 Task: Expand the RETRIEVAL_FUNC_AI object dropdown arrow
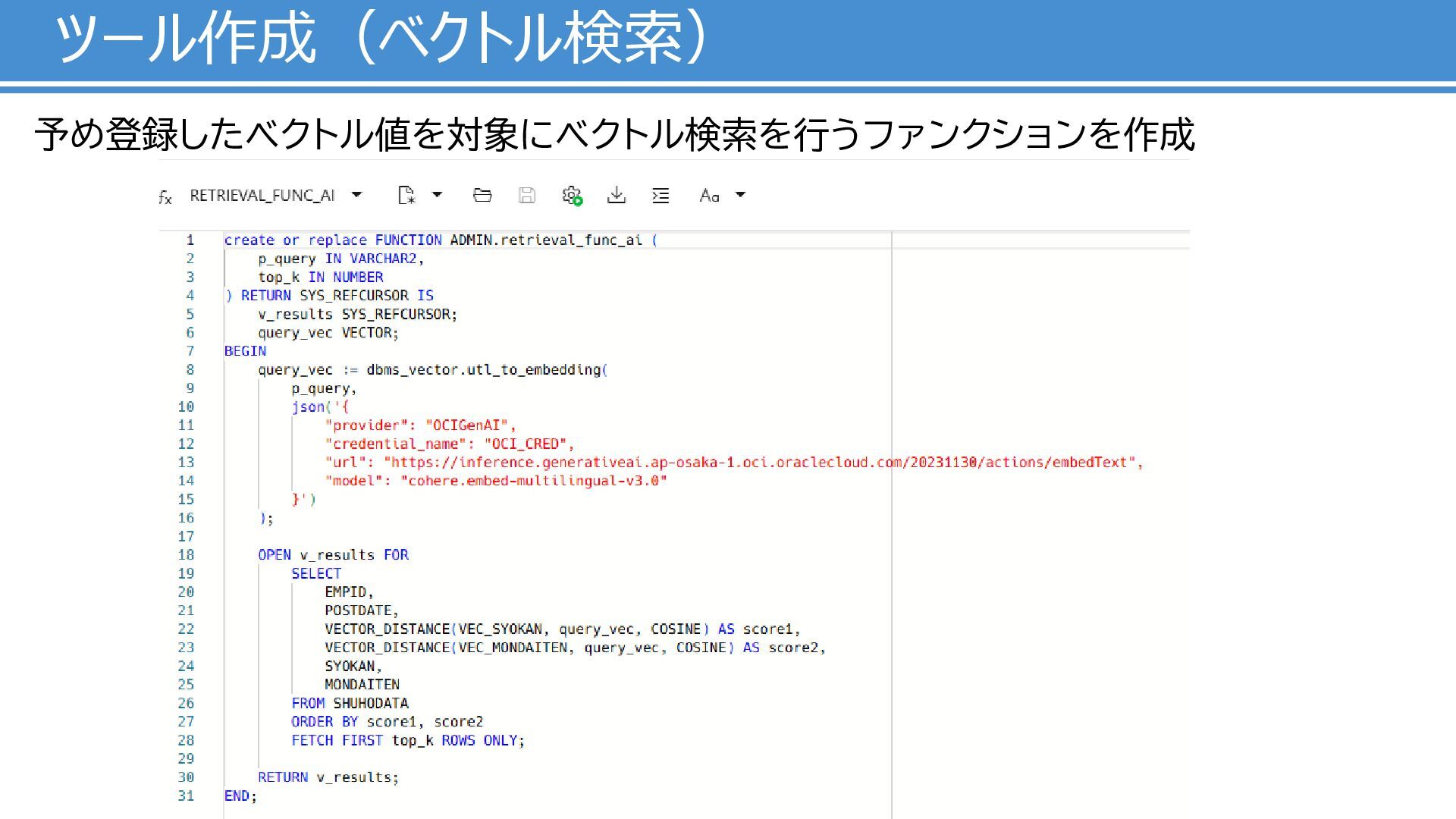coord(356,195)
